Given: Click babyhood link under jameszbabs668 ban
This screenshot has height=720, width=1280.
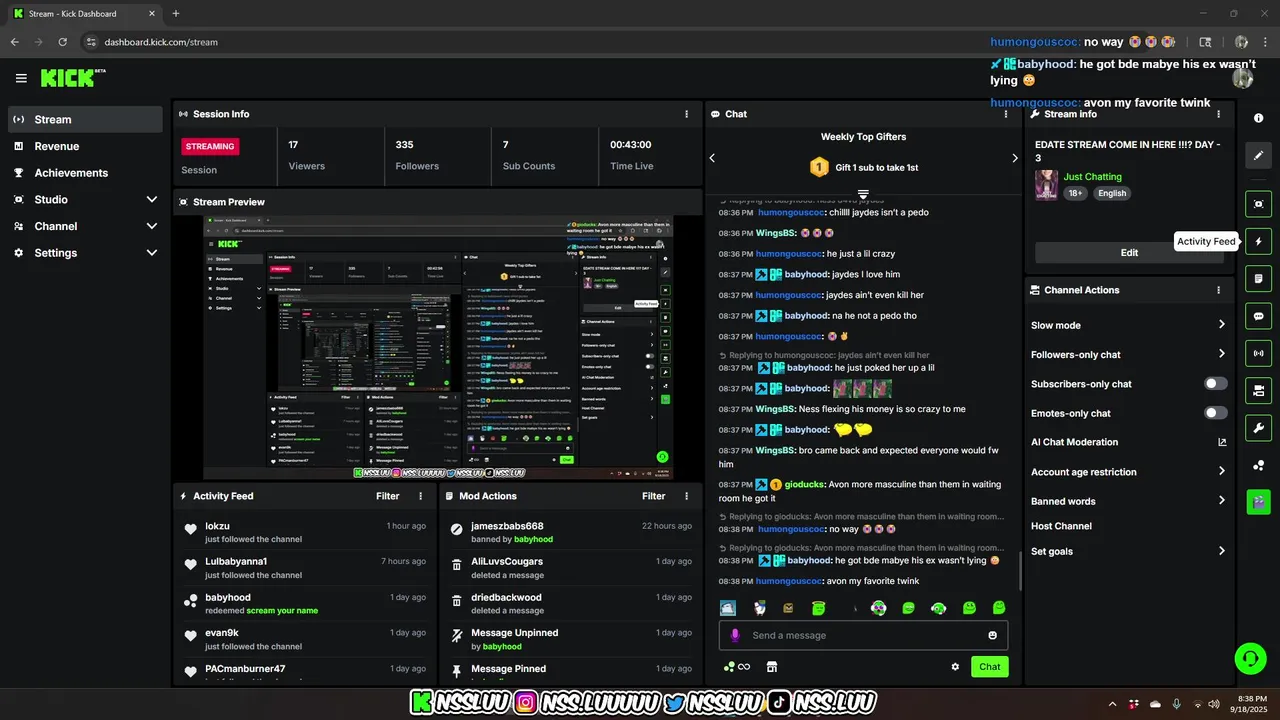Looking at the screenshot, I should tap(533, 539).
